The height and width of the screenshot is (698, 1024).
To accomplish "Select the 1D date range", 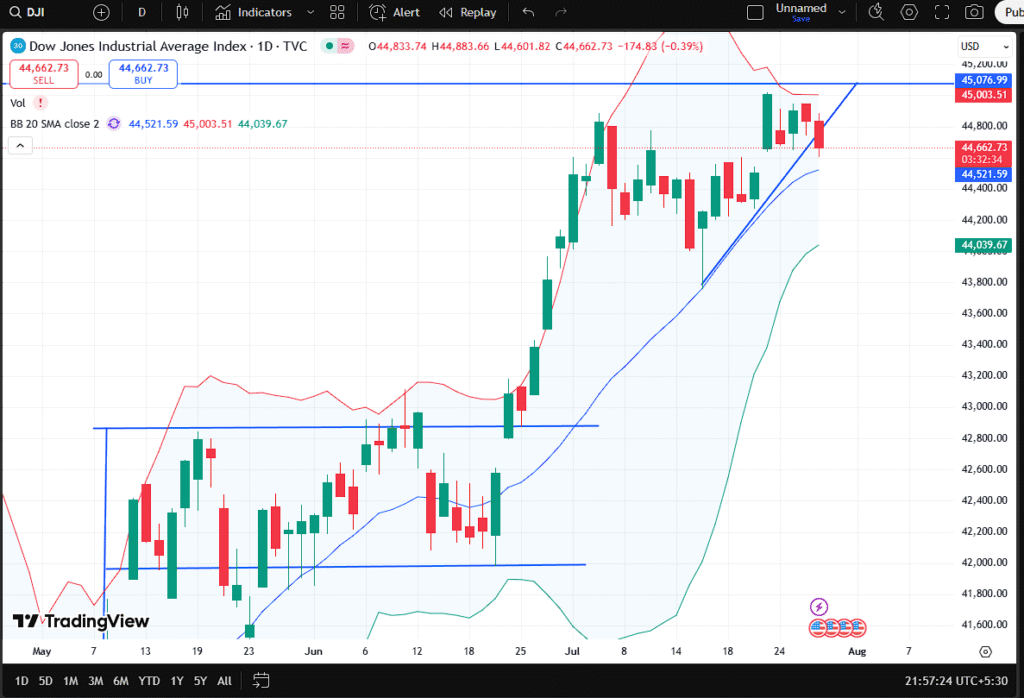I will tap(22, 681).
